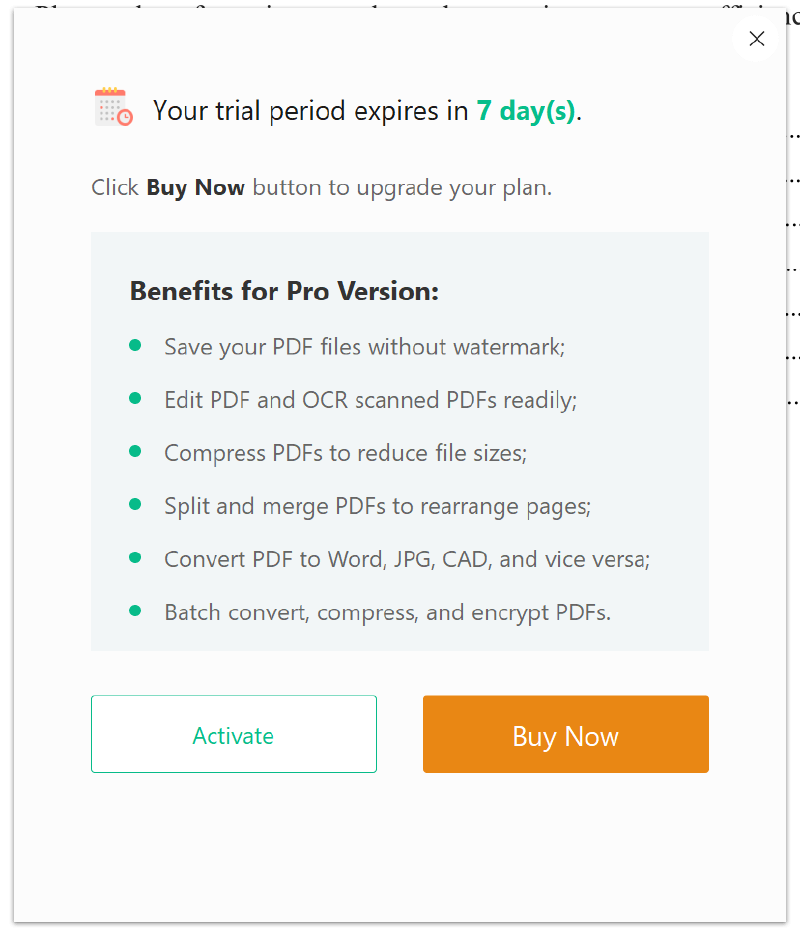The image size is (800, 937).
Task: Click bold 'Buy Now' text in instructions
Action: point(195,188)
